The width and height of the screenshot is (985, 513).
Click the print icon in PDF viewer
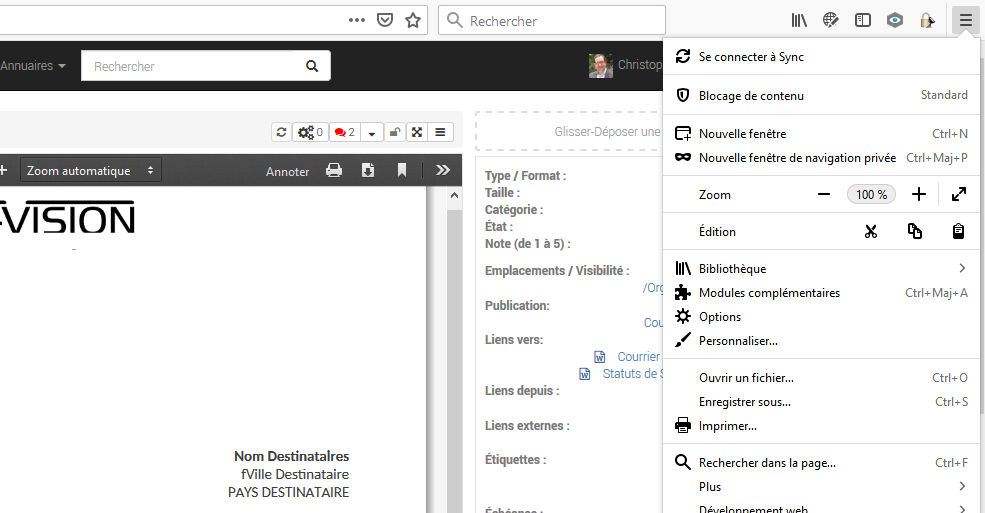click(334, 171)
